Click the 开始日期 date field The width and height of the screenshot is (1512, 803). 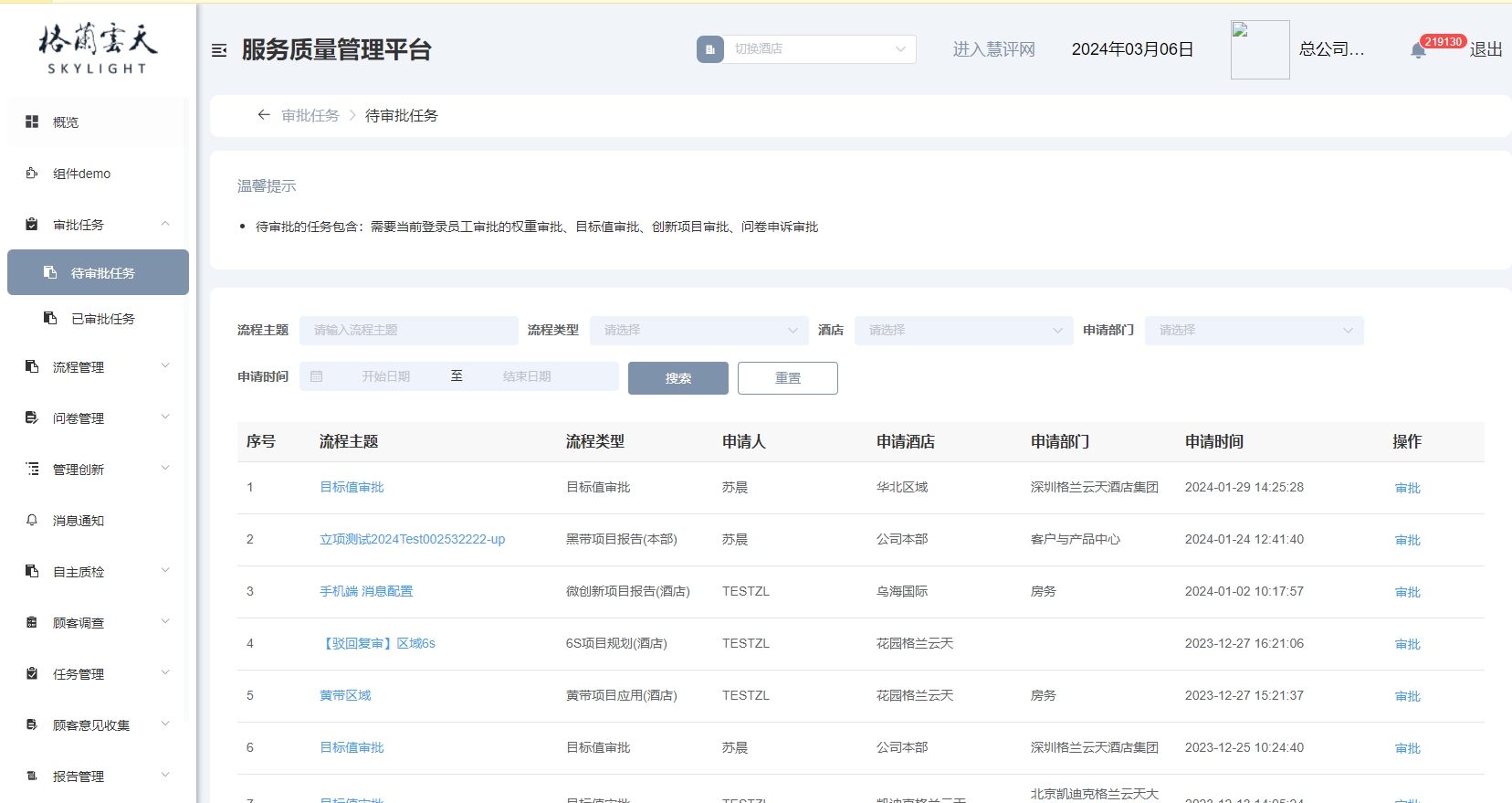click(385, 376)
